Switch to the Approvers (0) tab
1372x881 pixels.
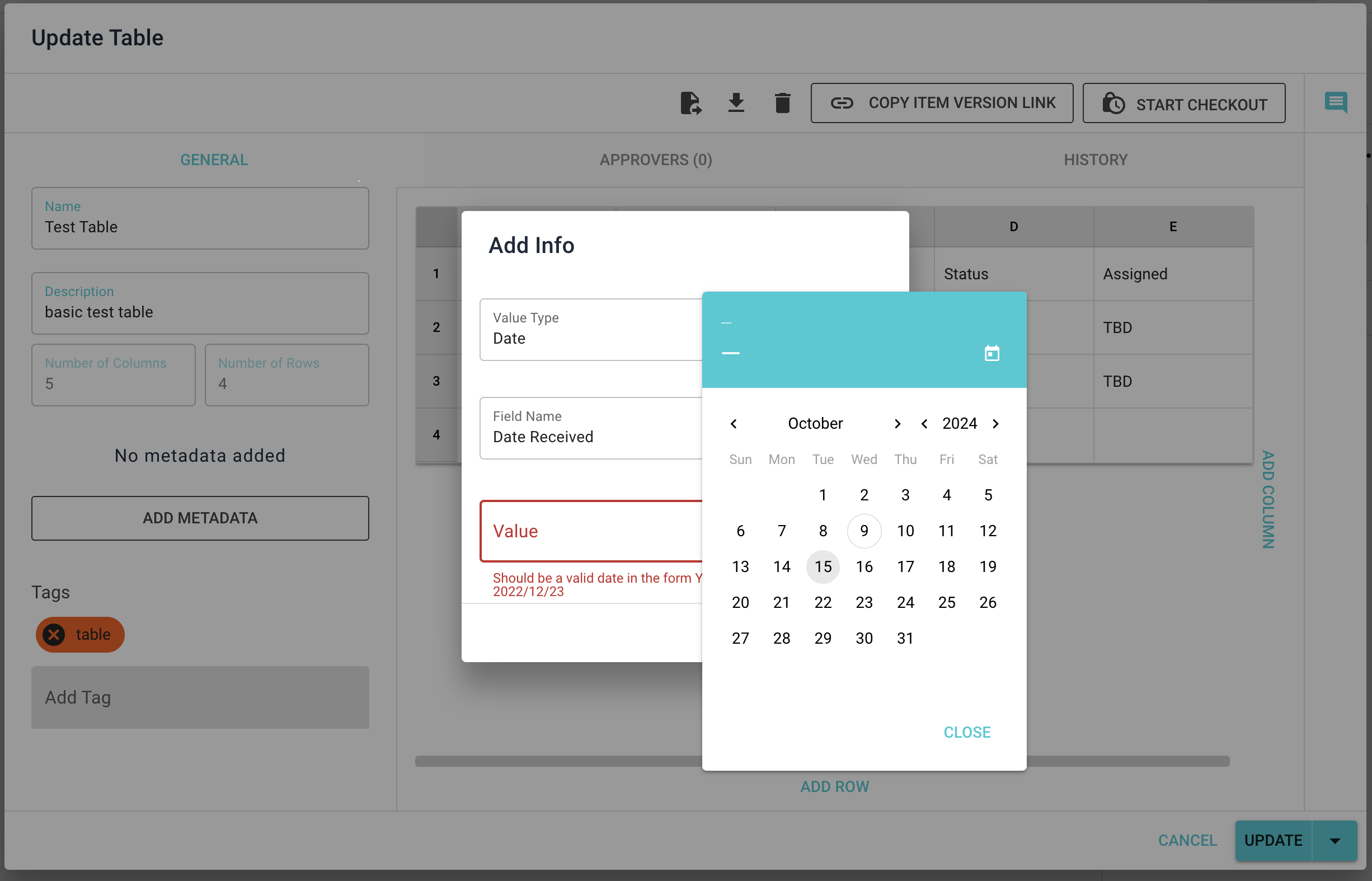click(655, 160)
